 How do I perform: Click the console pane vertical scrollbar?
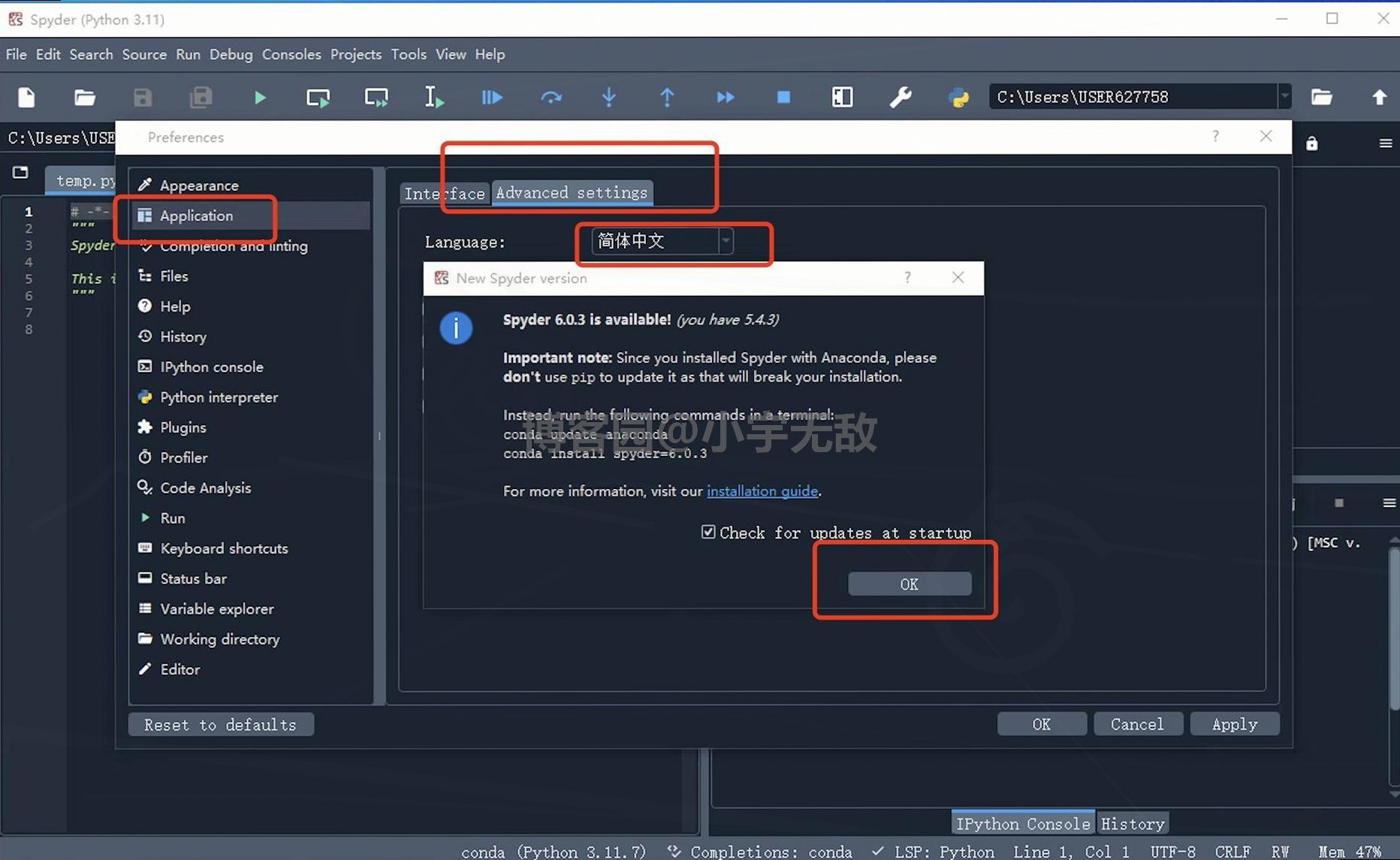[1394, 628]
